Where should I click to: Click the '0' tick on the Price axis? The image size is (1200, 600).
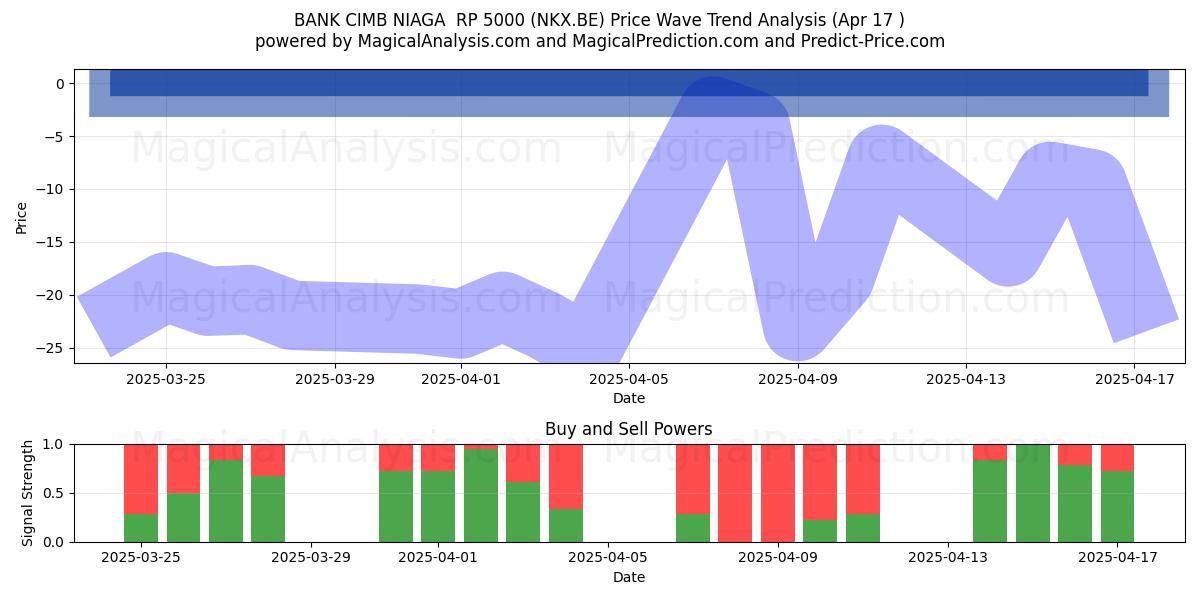(x=60, y=84)
